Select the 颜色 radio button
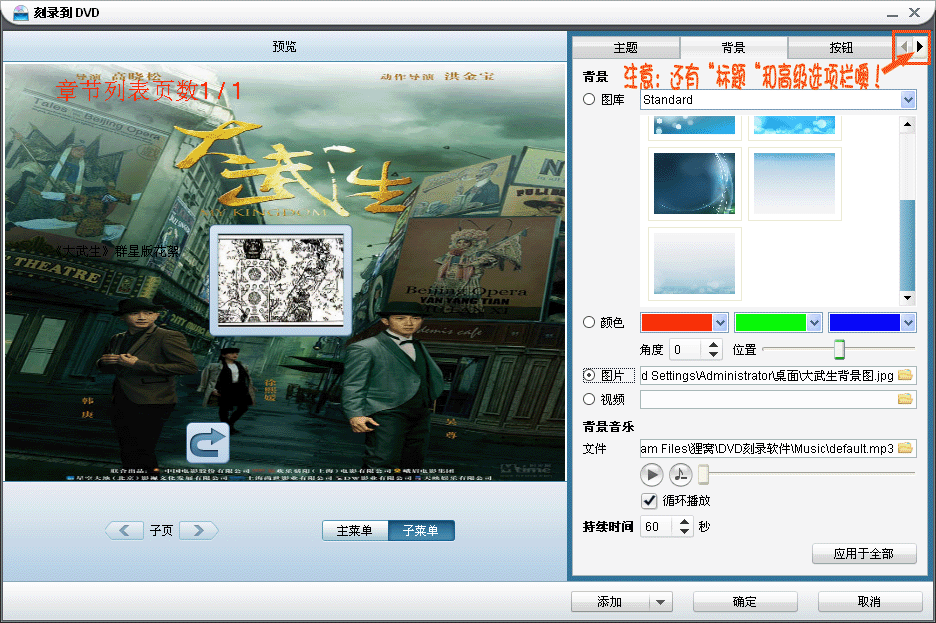The width and height of the screenshot is (936, 623). pos(589,322)
